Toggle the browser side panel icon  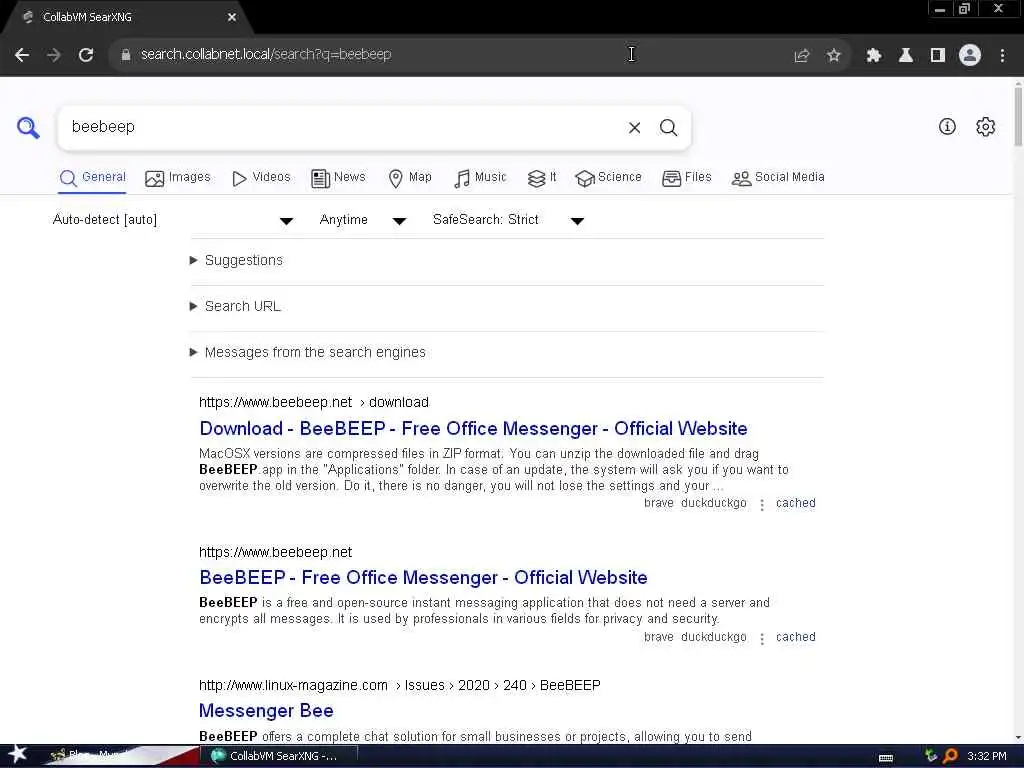coord(938,55)
